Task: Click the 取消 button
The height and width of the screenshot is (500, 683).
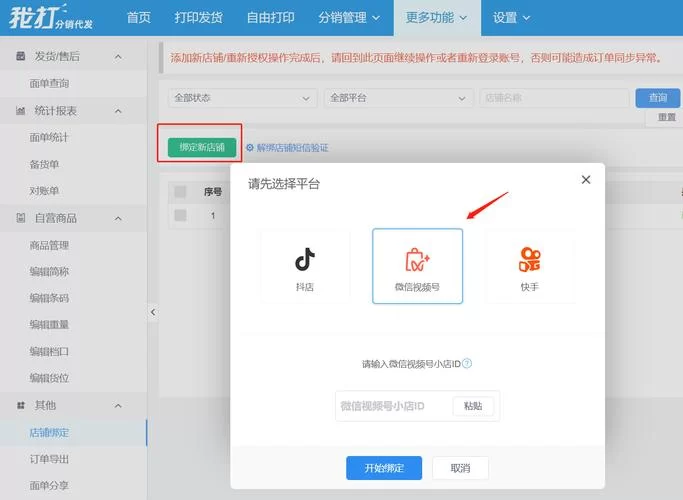Action: [460, 468]
